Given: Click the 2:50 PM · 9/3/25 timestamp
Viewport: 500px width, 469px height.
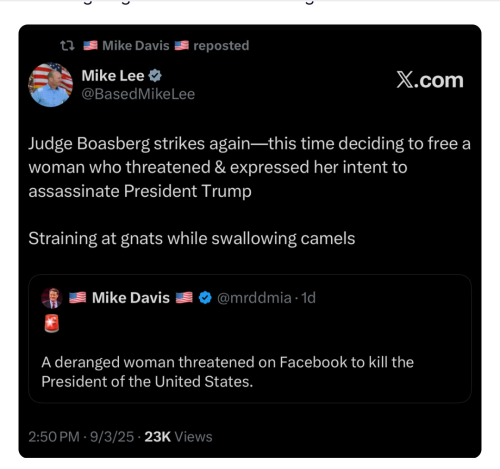Looking at the screenshot, I should 81,437.
